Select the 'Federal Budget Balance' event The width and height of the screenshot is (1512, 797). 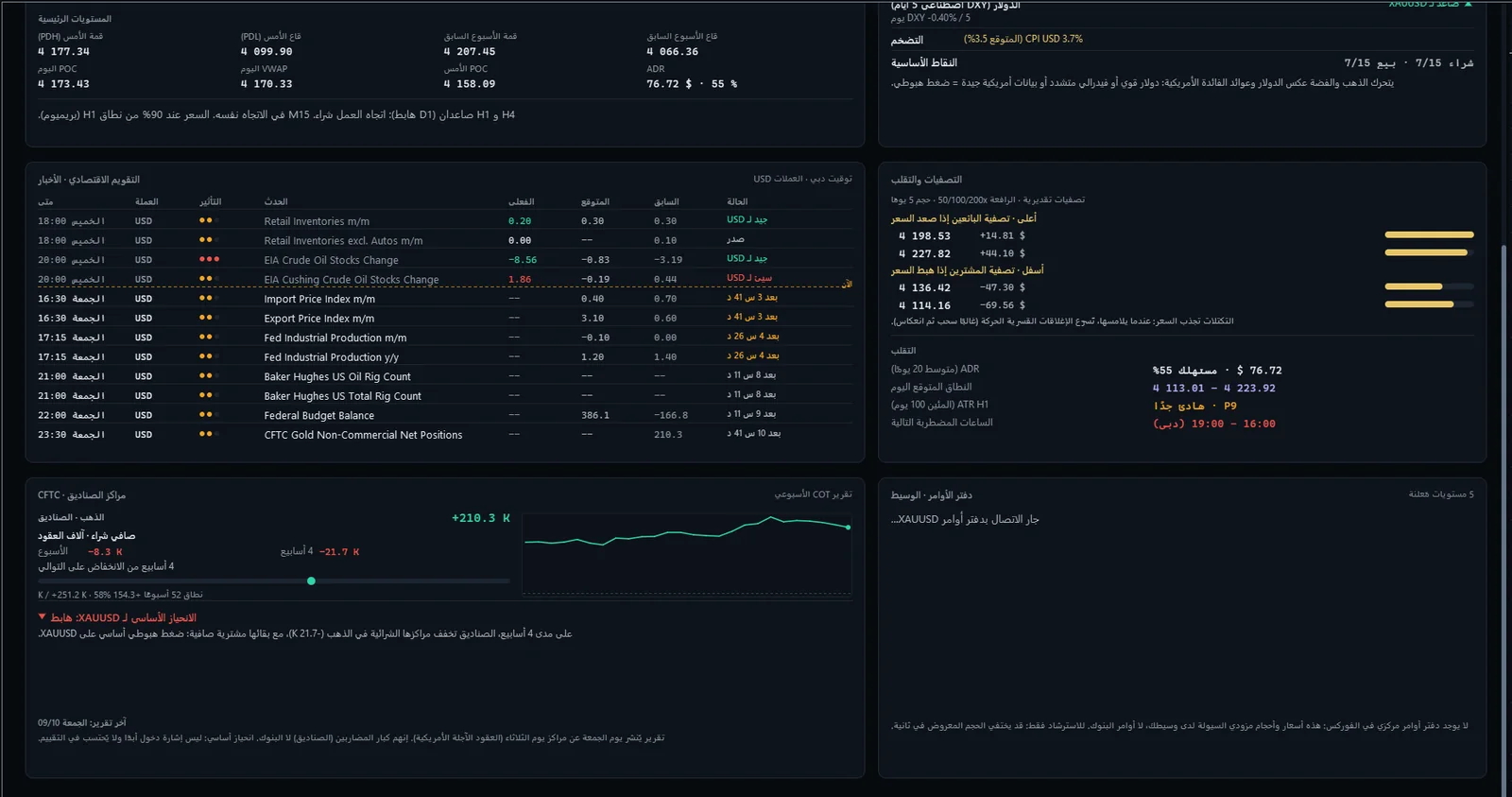pyautogui.click(x=318, y=415)
